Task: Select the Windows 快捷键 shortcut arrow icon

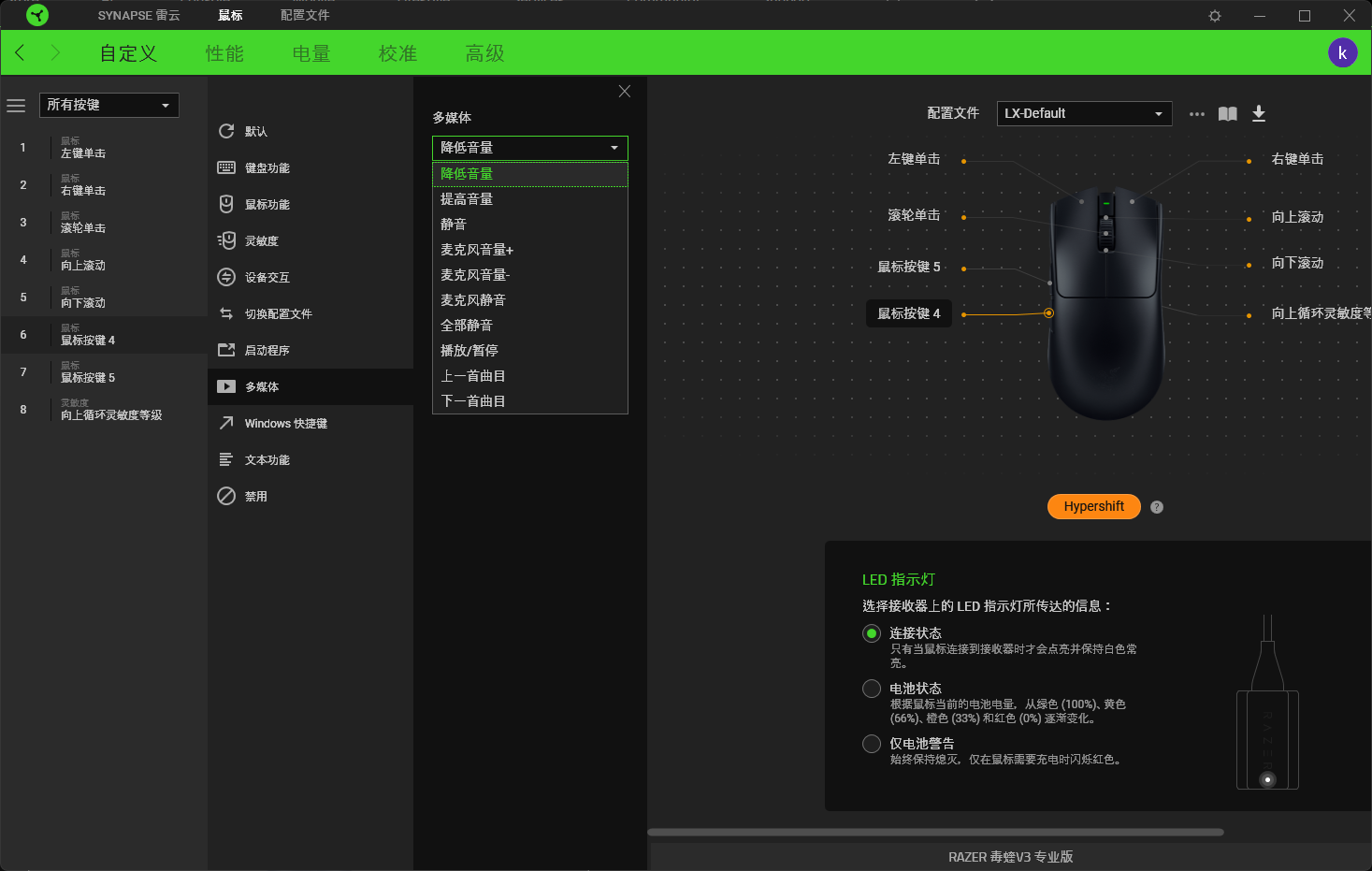Action: click(226, 423)
